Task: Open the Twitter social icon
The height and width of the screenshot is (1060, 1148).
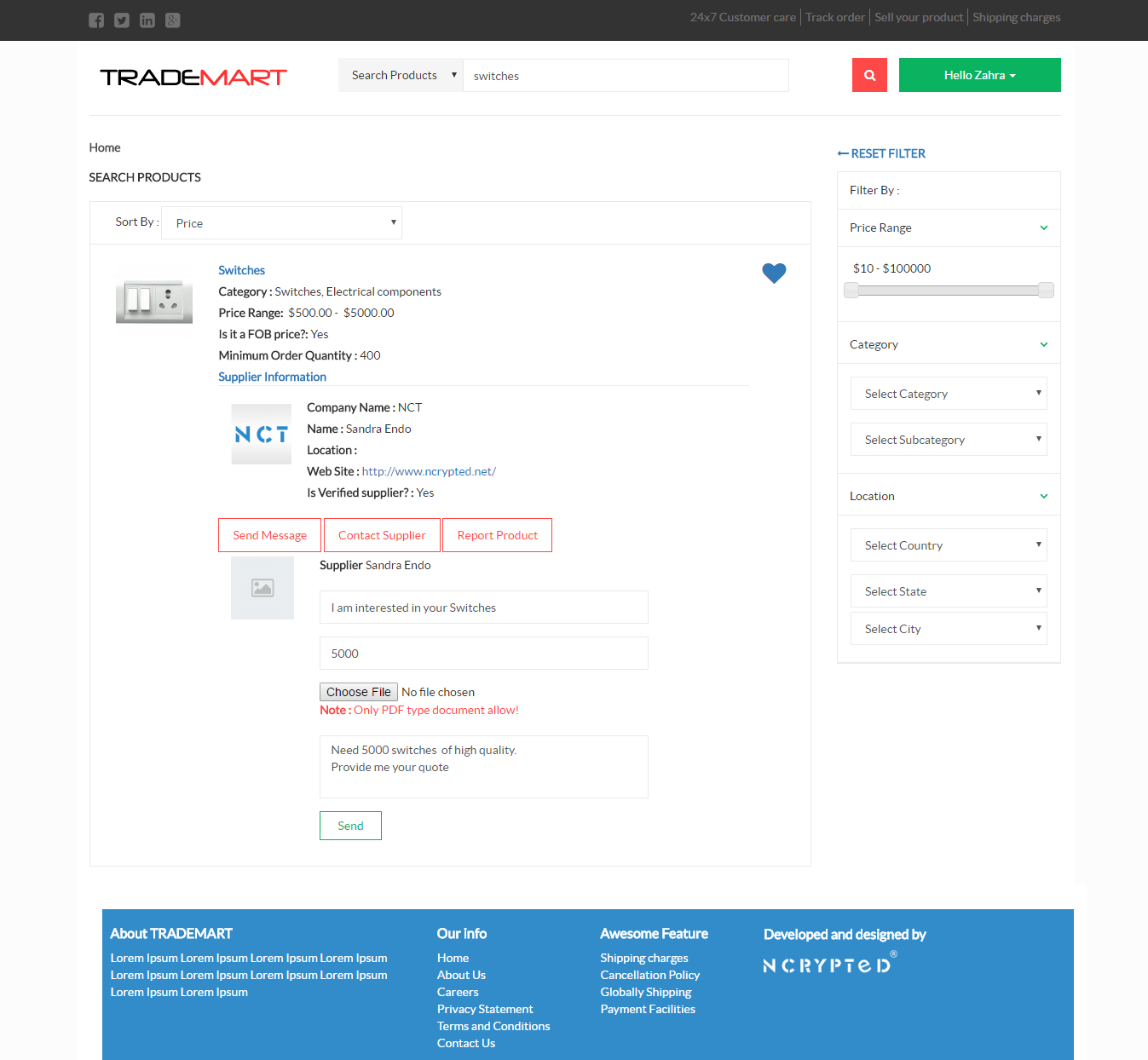Action: pyautogui.click(x=122, y=20)
